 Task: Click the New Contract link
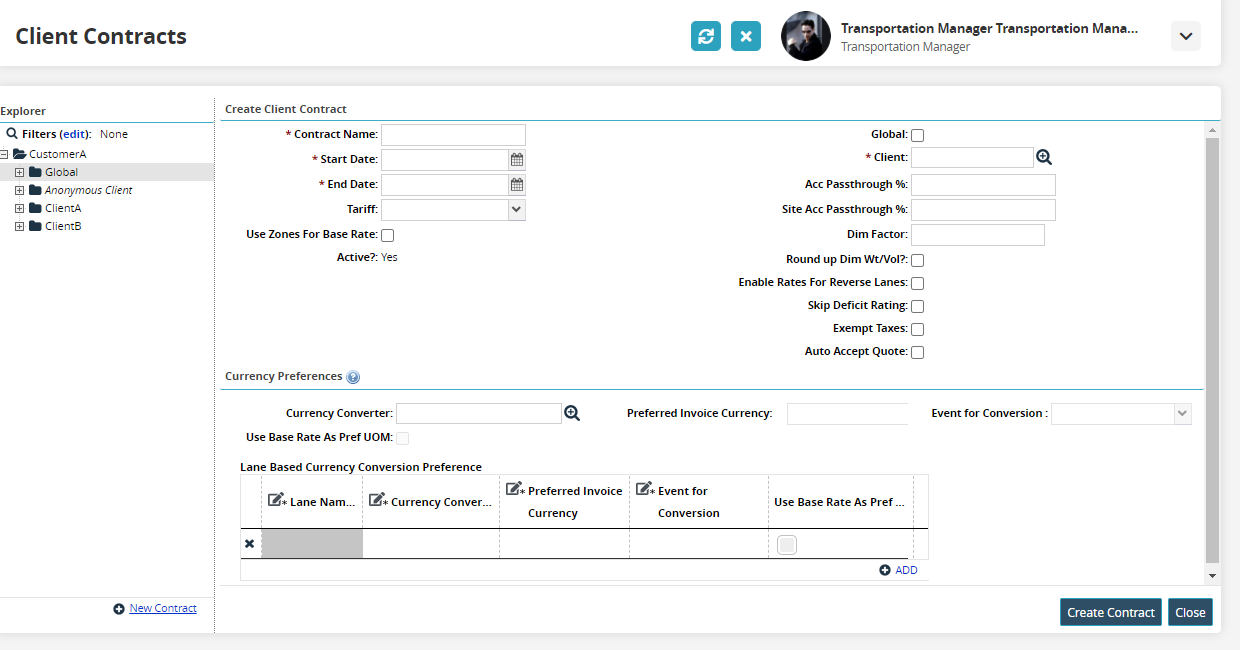pos(163,608)
